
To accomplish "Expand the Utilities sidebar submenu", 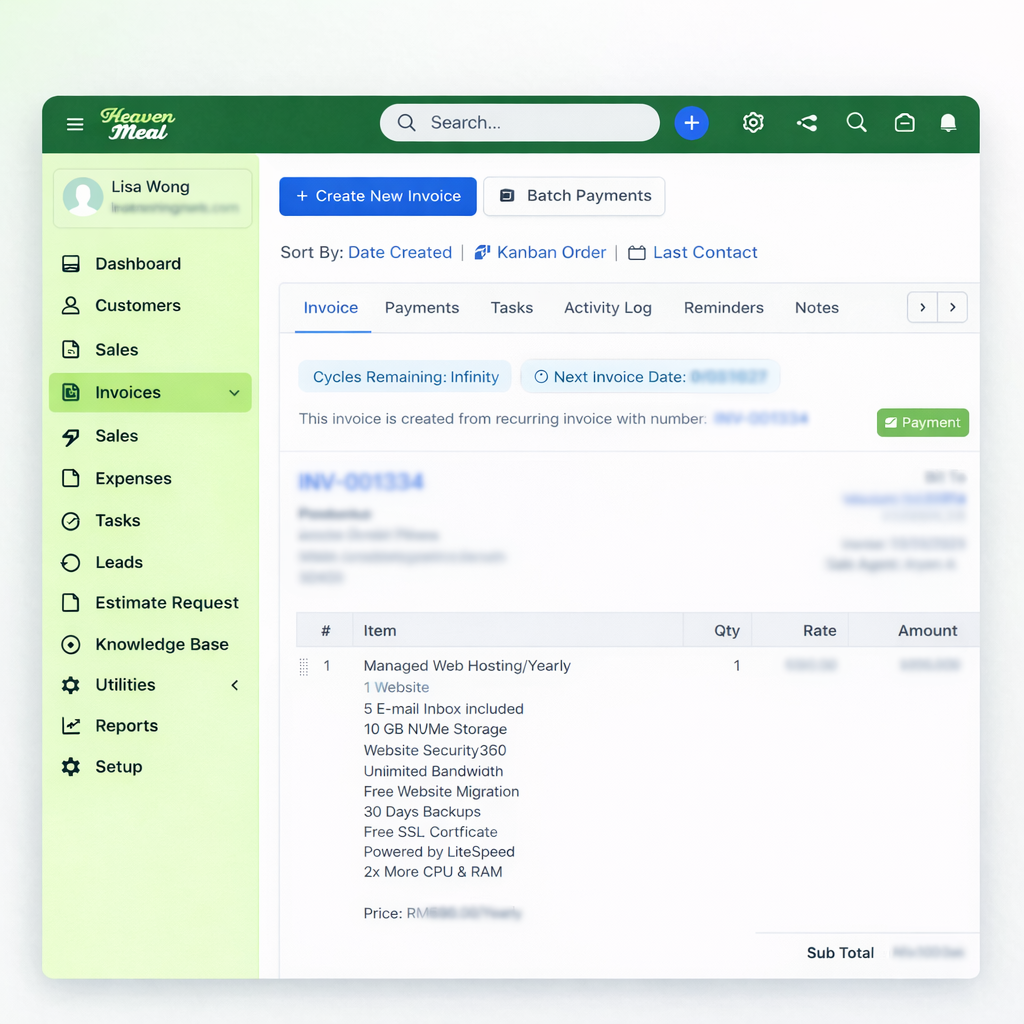I will (235, 685).
